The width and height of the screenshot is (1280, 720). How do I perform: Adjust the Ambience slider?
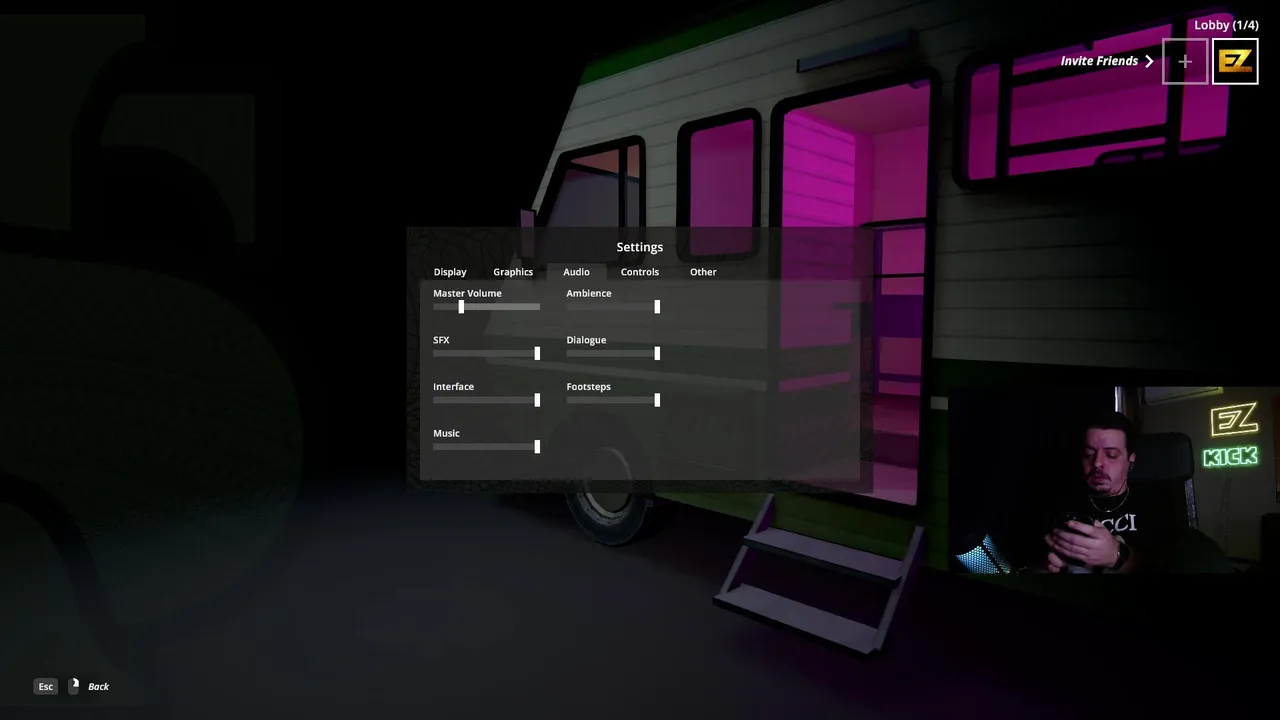[x=613, y=307]
